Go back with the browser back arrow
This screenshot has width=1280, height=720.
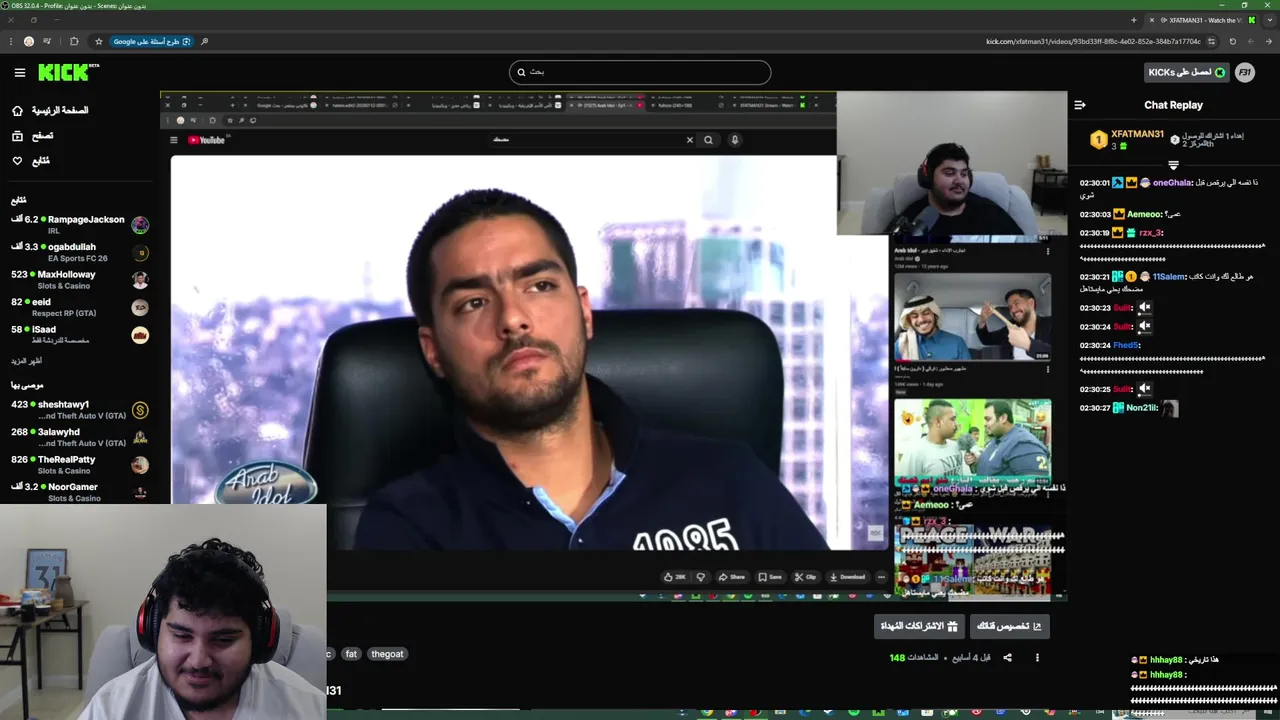(1267, 41)
